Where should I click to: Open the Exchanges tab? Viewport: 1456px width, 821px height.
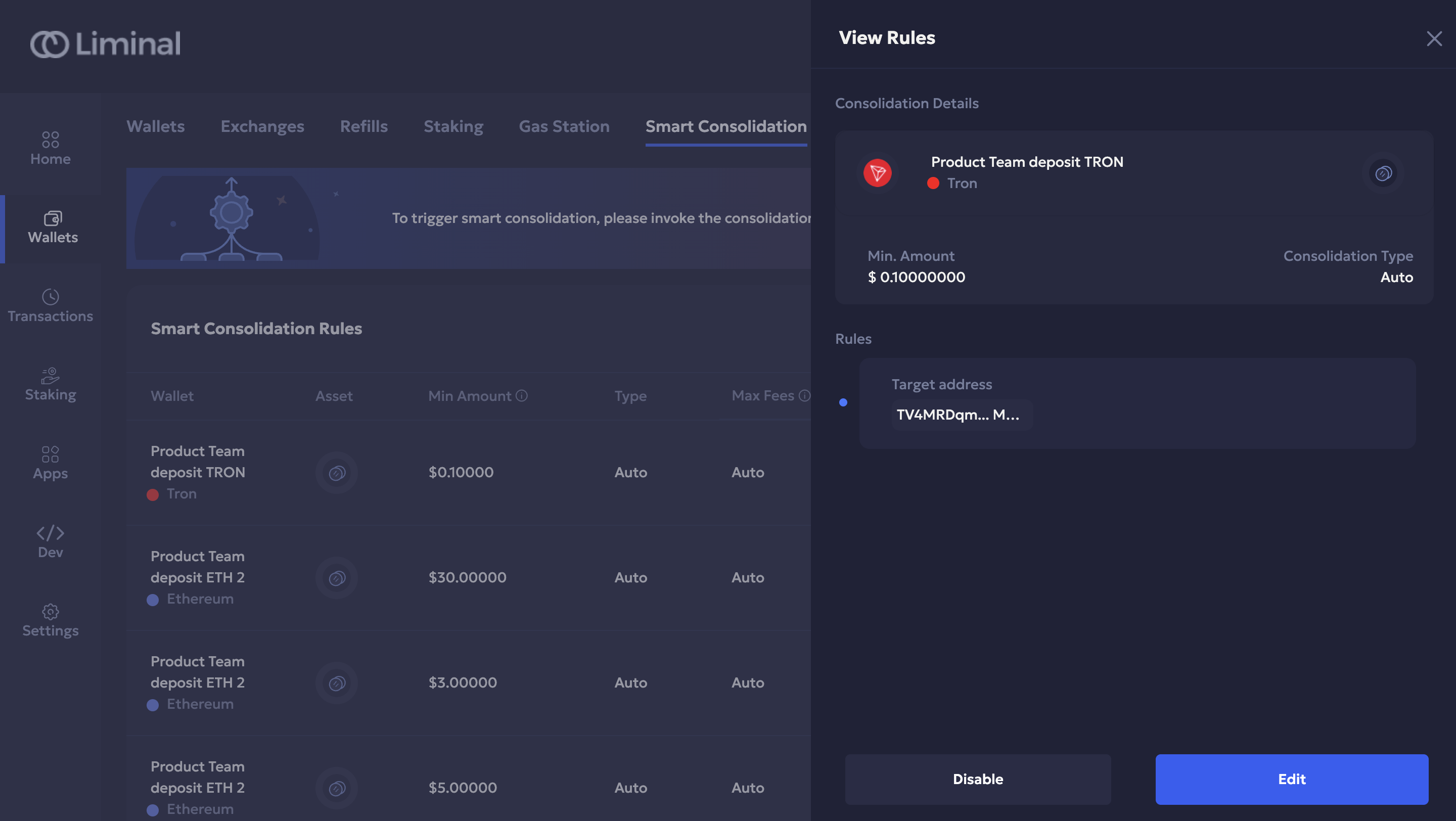pos(262,126)
